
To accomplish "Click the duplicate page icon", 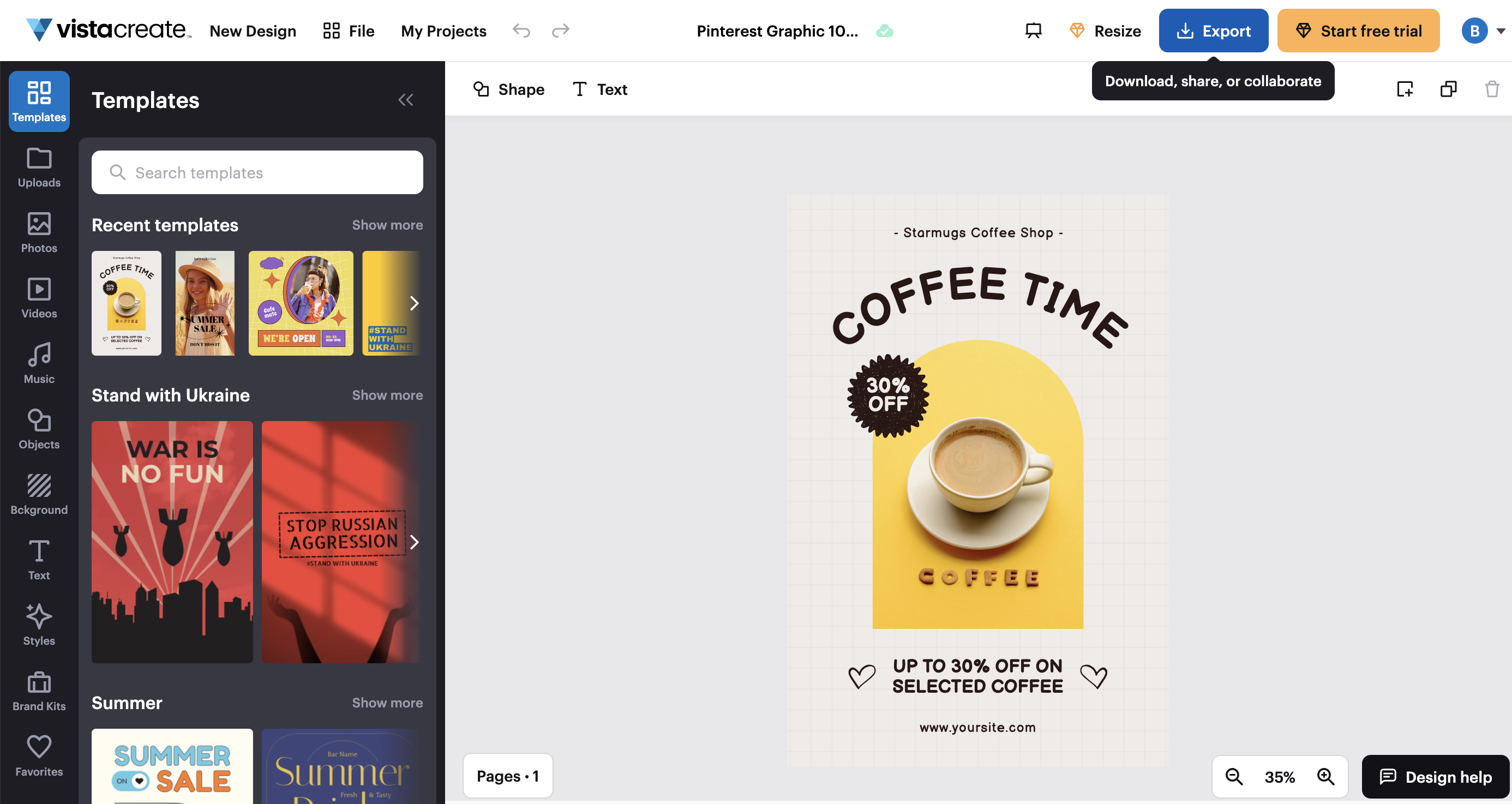I will pyautogui.click(x=1448, y=89).
